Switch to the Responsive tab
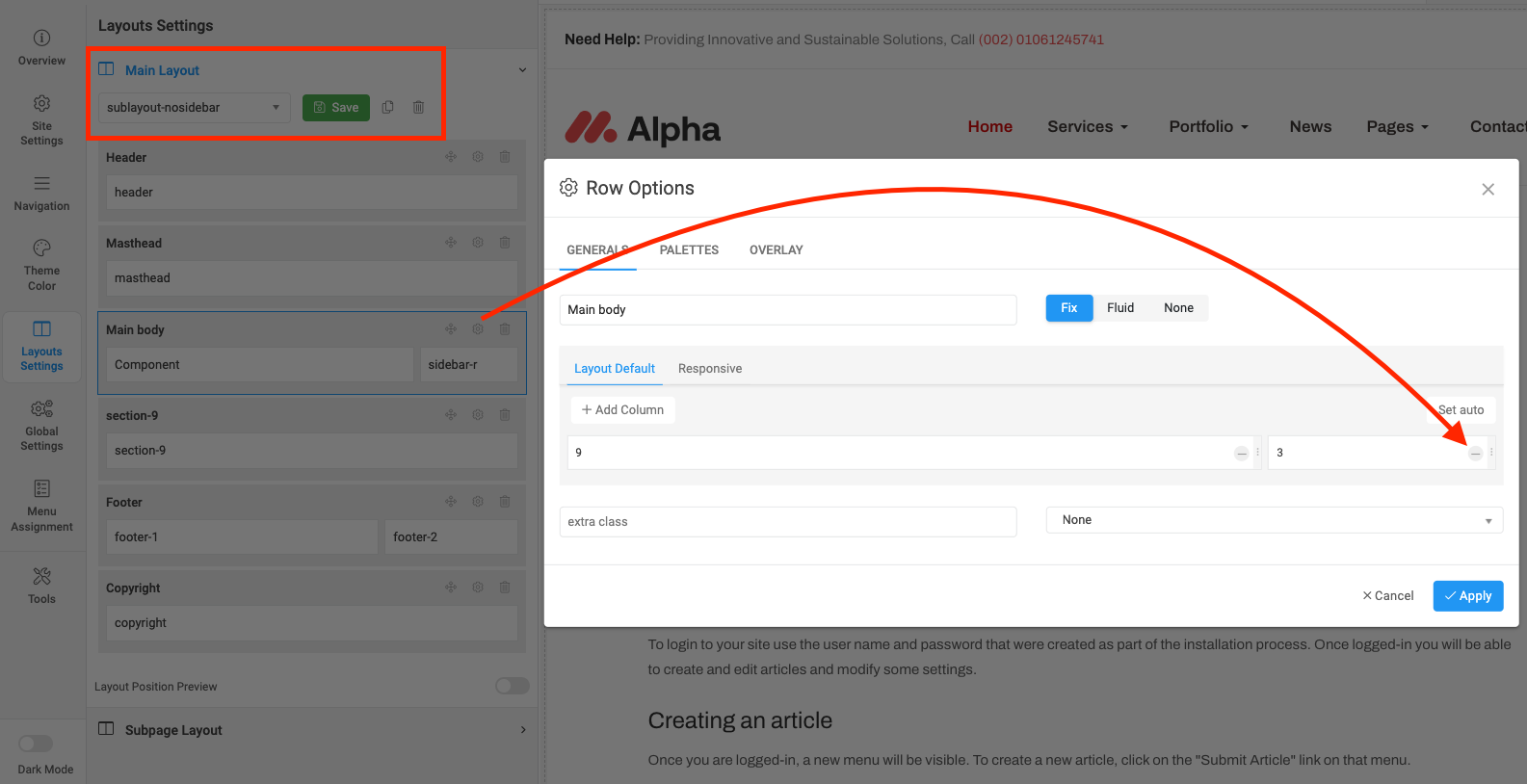 (709, 369)
